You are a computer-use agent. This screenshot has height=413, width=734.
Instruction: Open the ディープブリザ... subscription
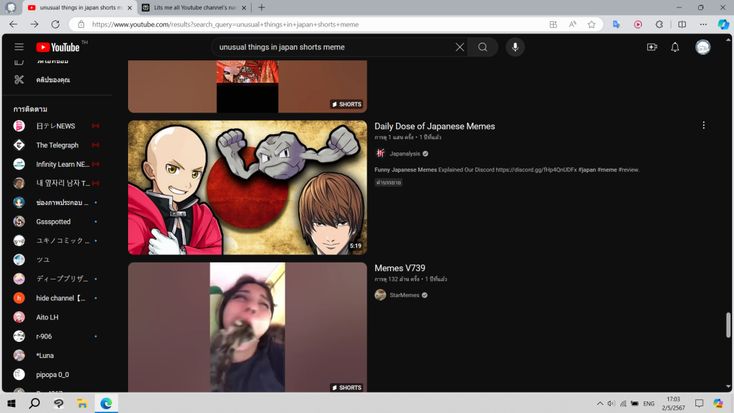[x=57, y=279]
